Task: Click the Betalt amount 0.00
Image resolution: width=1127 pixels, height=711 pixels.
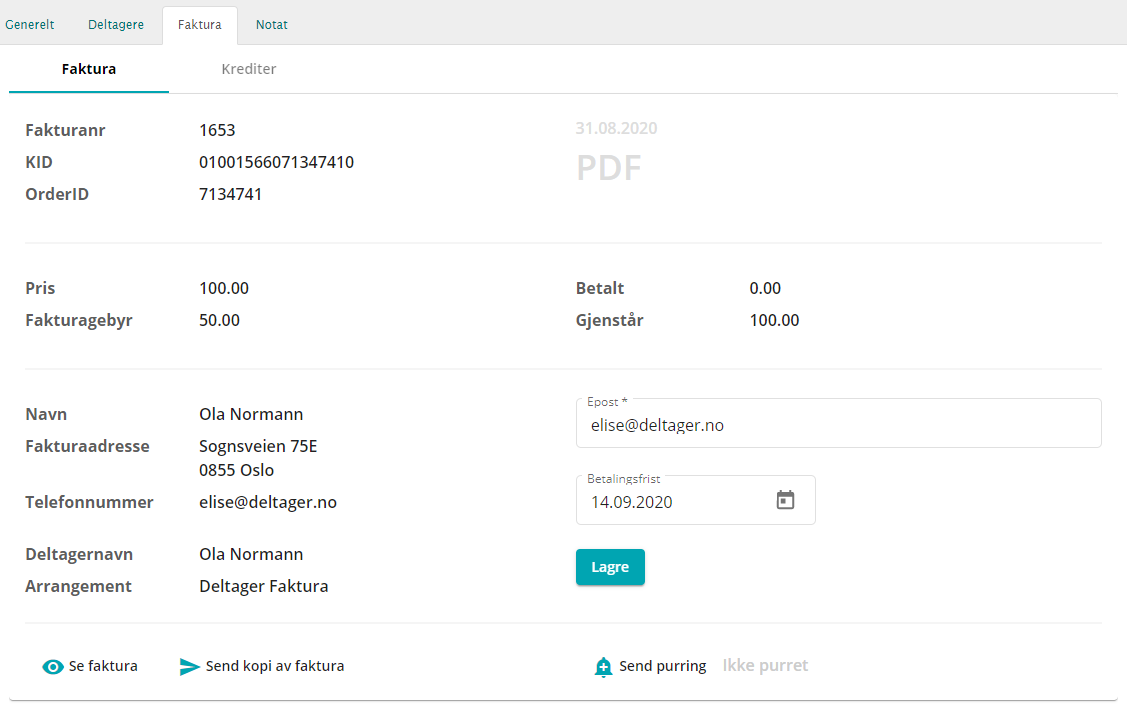Action: [765, 288]
